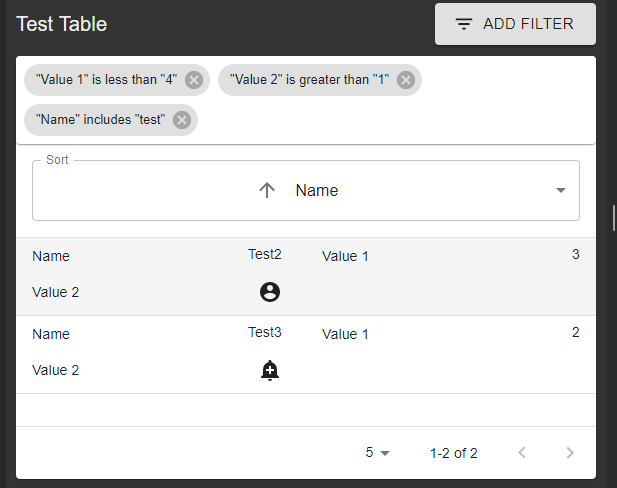The height and width of the screenshot is (488, 617).
Task: Select the Test2 table row
Action: (x=150, y=276)
